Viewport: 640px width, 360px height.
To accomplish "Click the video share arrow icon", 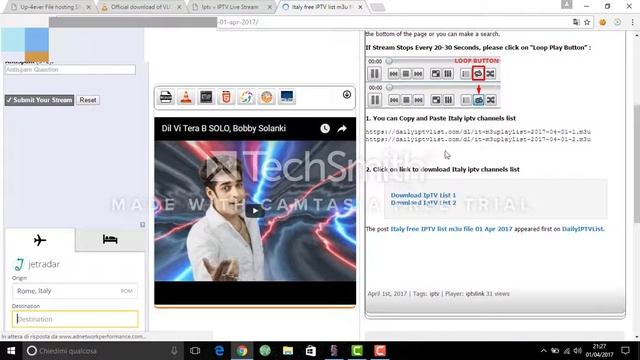I will [x=342, y=129].
